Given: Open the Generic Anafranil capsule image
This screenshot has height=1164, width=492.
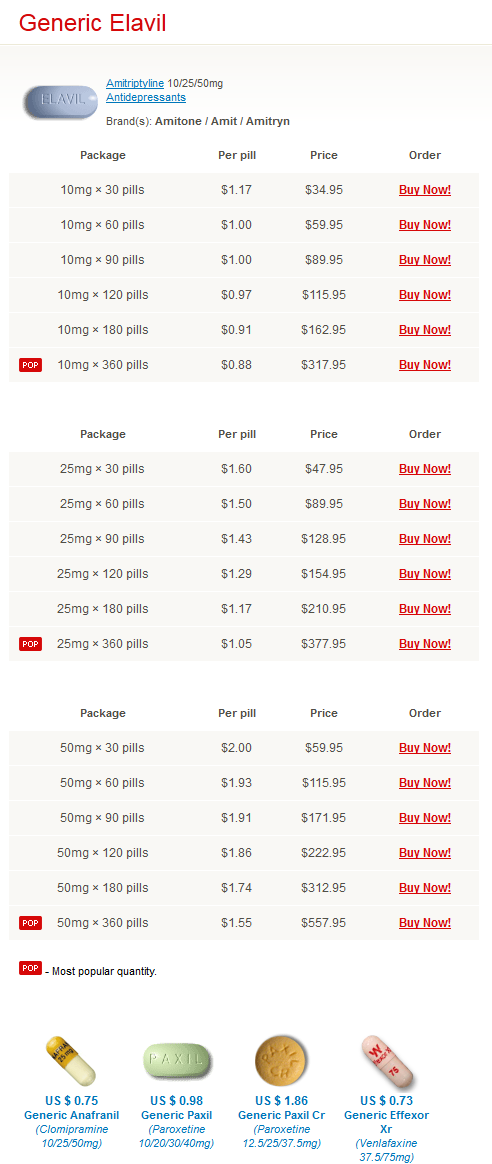Looking at the screenshot, I should [x=71, y=1062].
